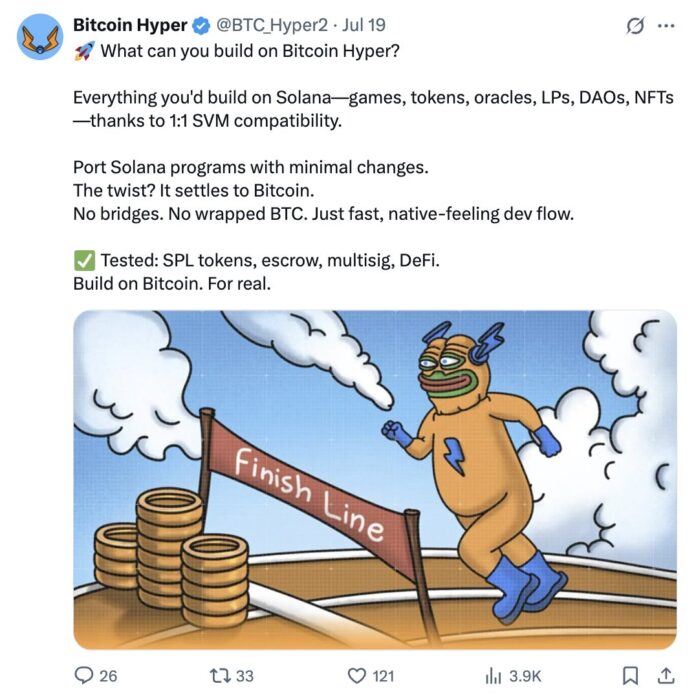Click the Grok slashed-circle icon
Image resolution: width=696 pixels, height=697 pixels.
[x=634, y=26]
